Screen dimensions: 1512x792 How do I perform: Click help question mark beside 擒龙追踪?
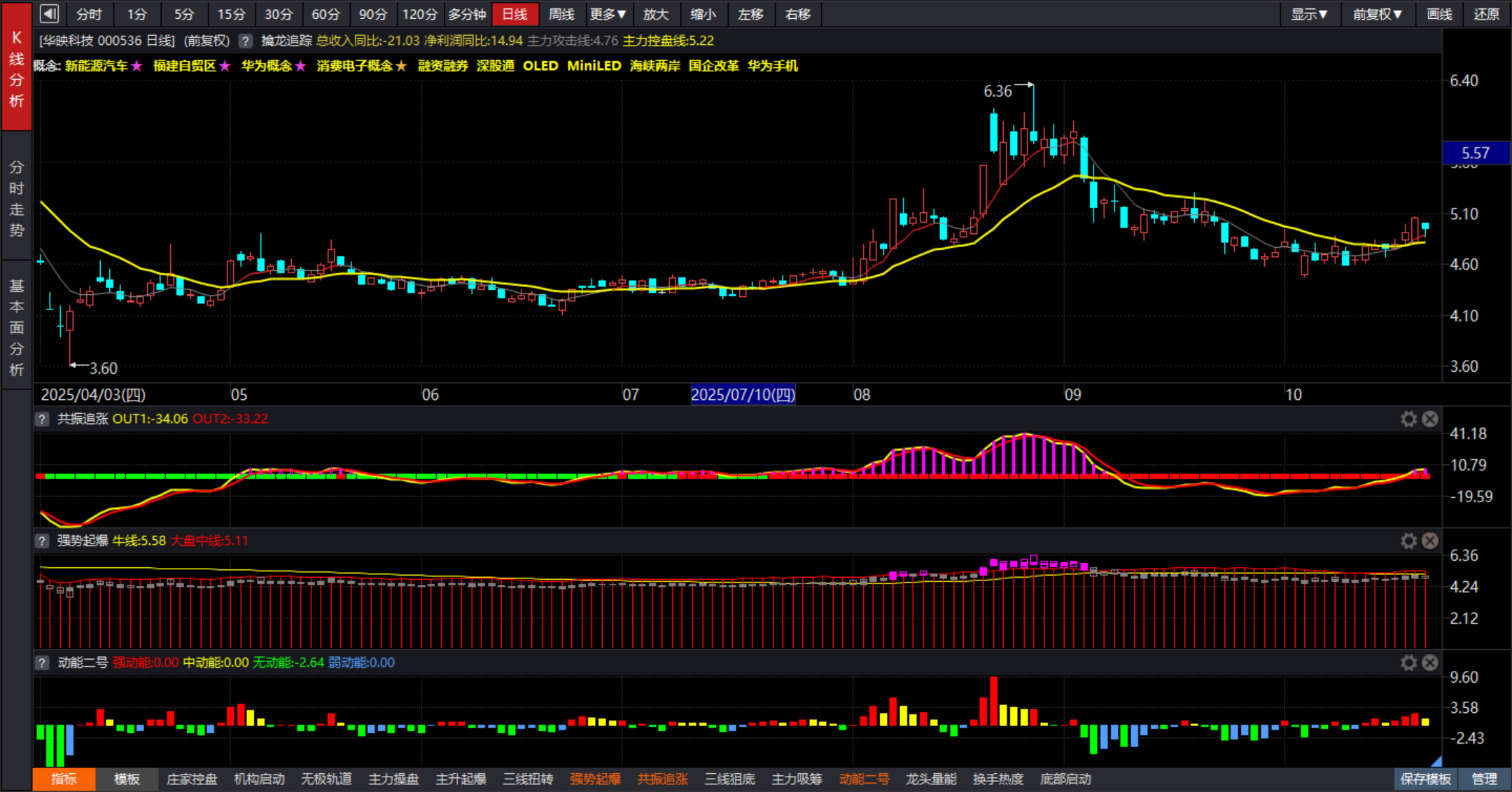[x=245, y=41]
